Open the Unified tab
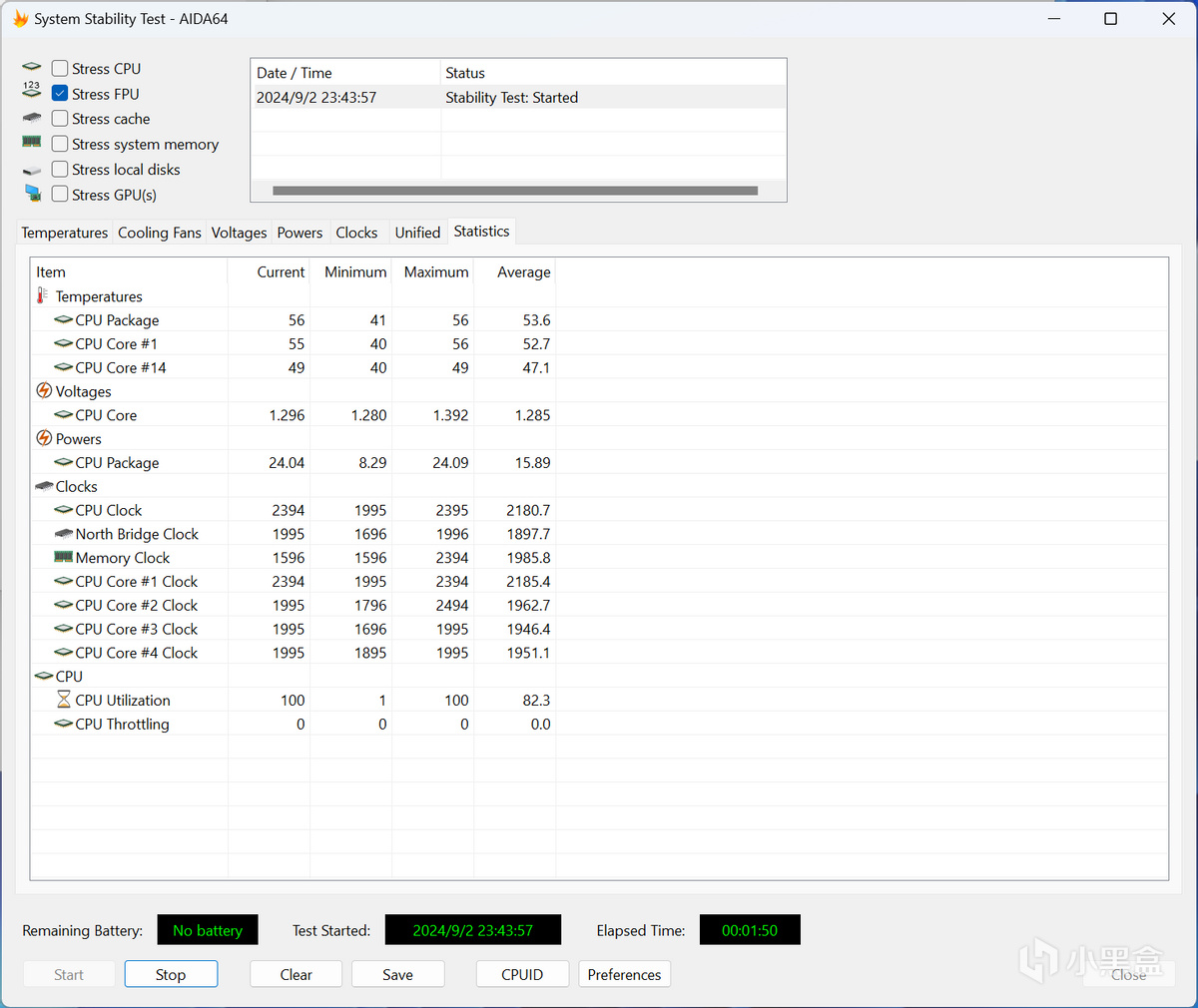Viewport: 1198px width, 1008px height. pyautogui.click(x=417, y=233)
